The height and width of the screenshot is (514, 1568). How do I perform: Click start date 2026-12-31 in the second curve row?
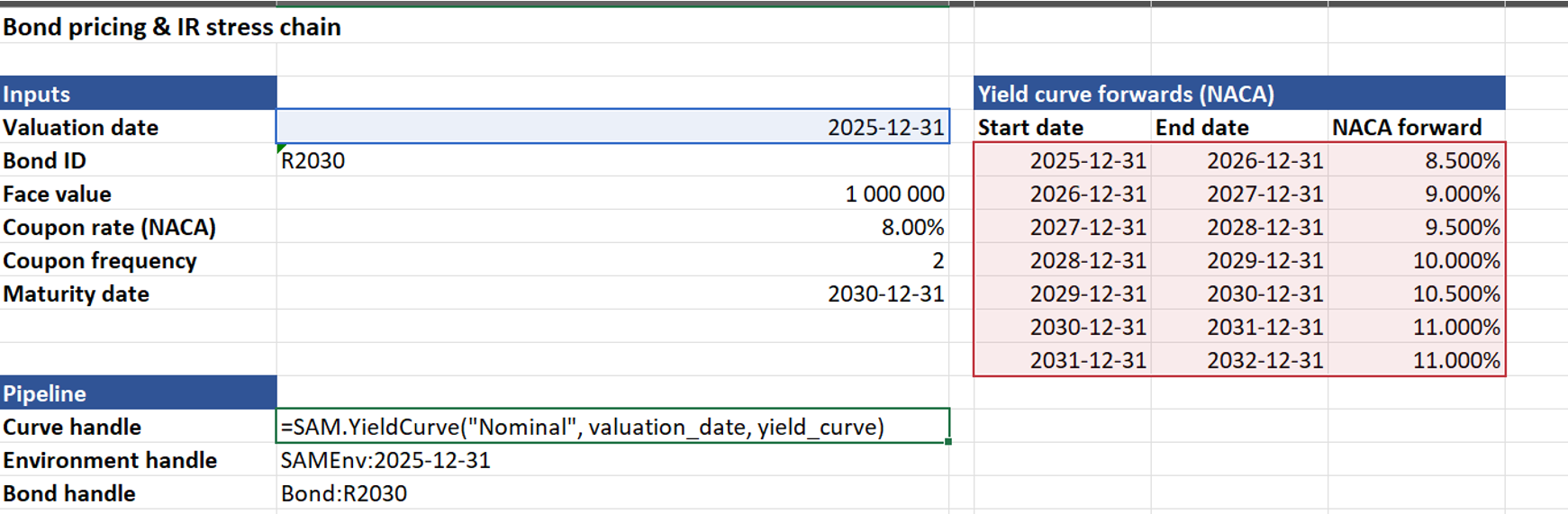pyautogui.click(x=1062, y=194)
